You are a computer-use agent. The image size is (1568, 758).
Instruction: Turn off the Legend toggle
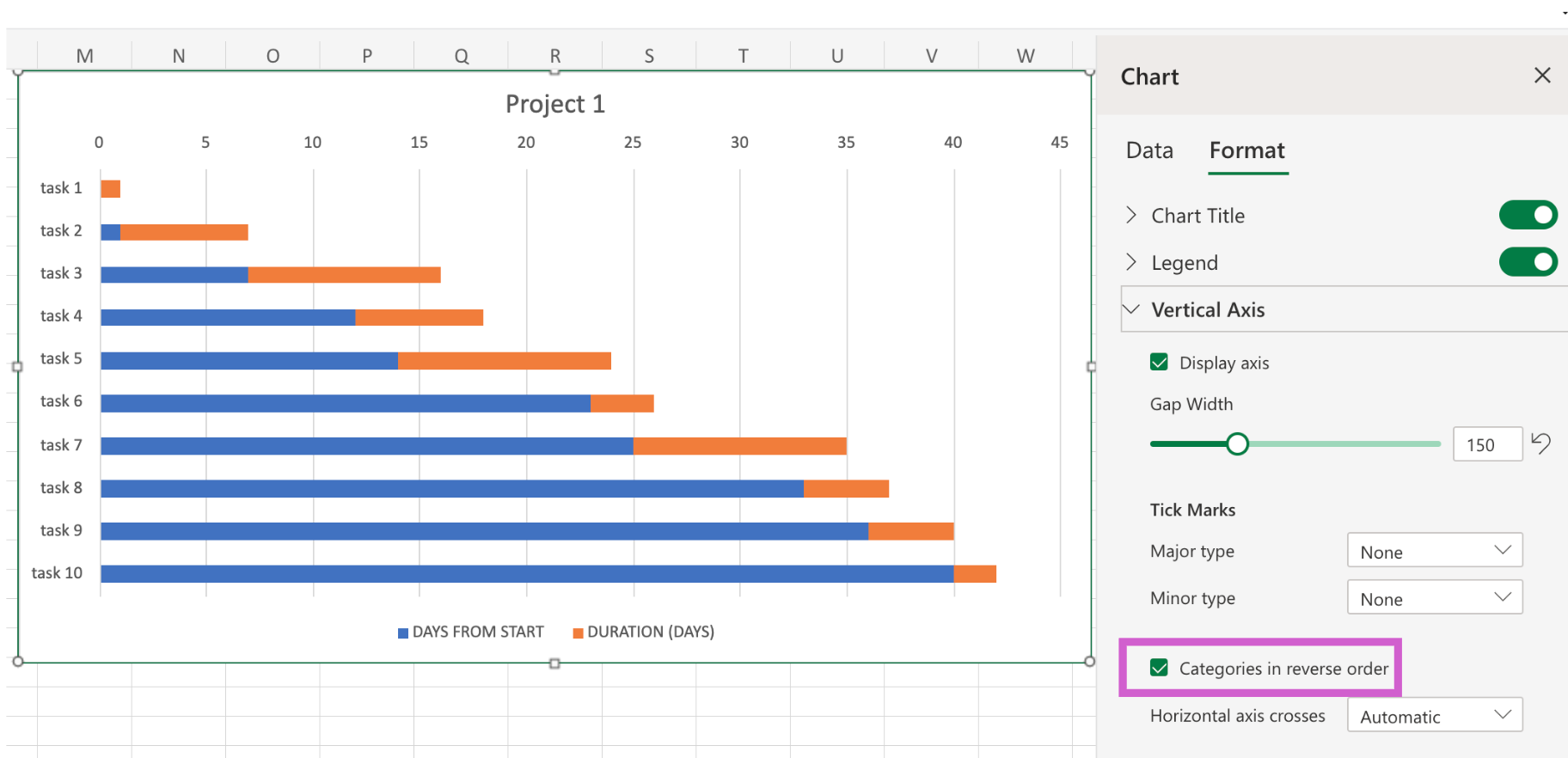1528,262
